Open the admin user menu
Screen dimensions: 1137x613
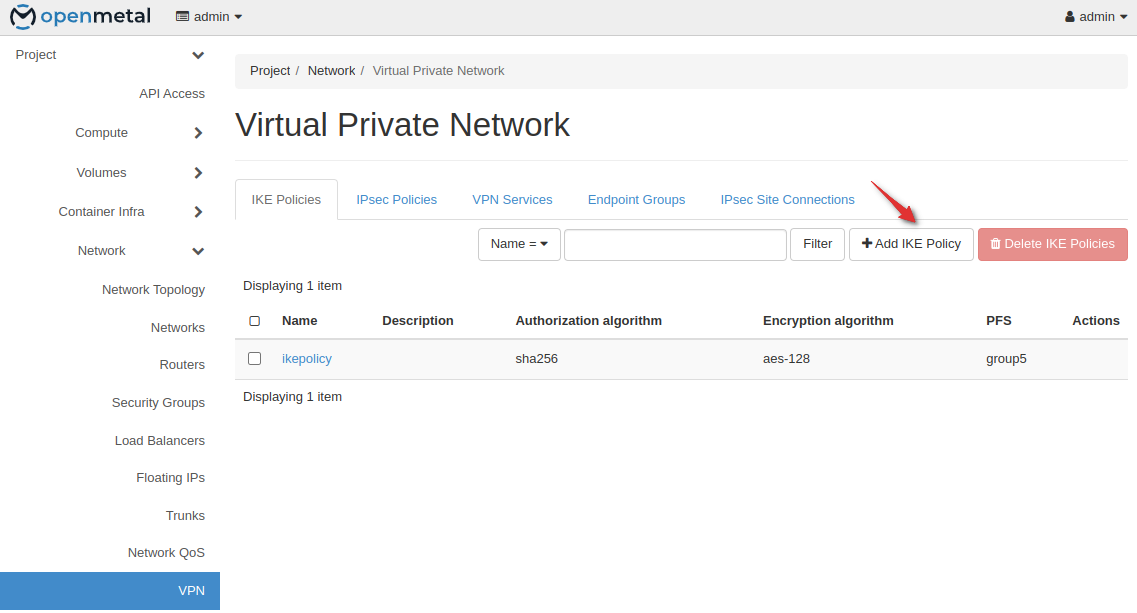coord(1096,17)
